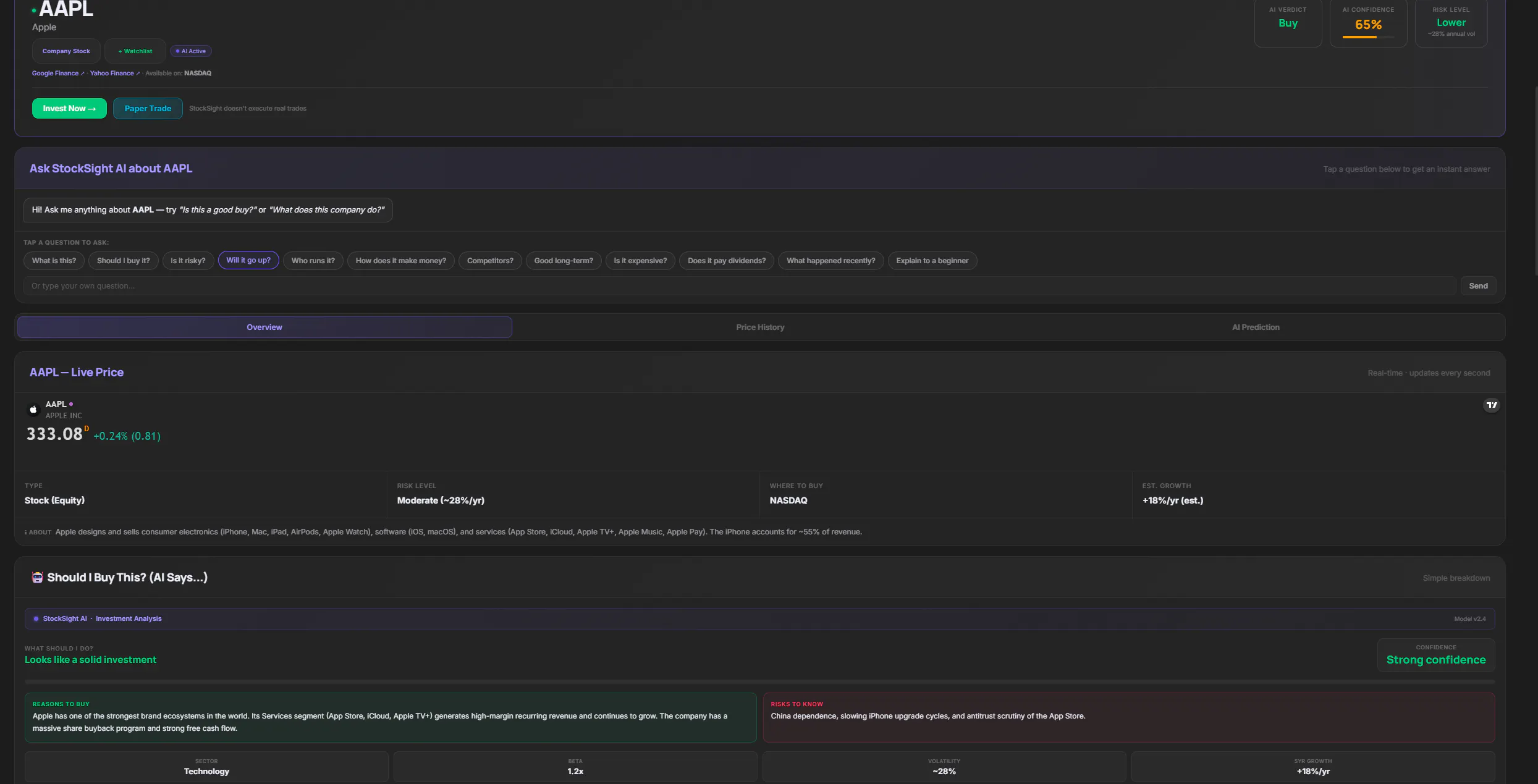
Task: Choose the 'Explain to a beginner' chip
Action: coord(932,261)
